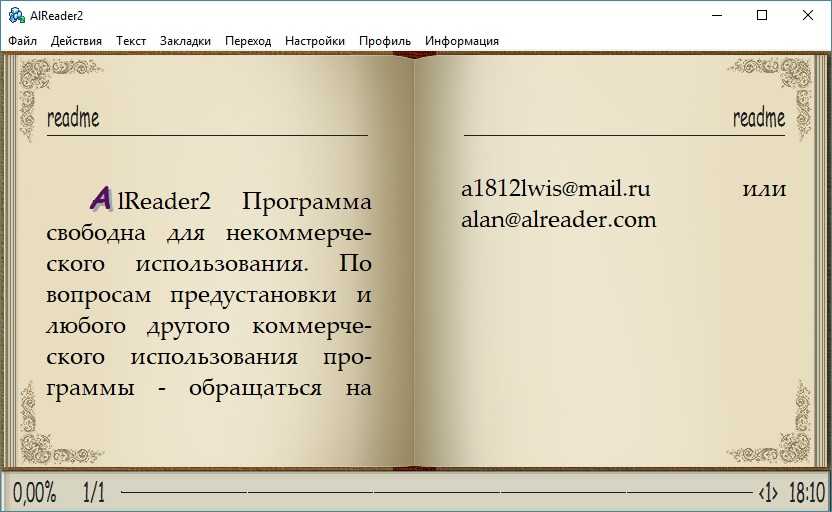Viewport: 832px width, 512px height.
Task: Click the right page readme header
Action: click(759, 117)
